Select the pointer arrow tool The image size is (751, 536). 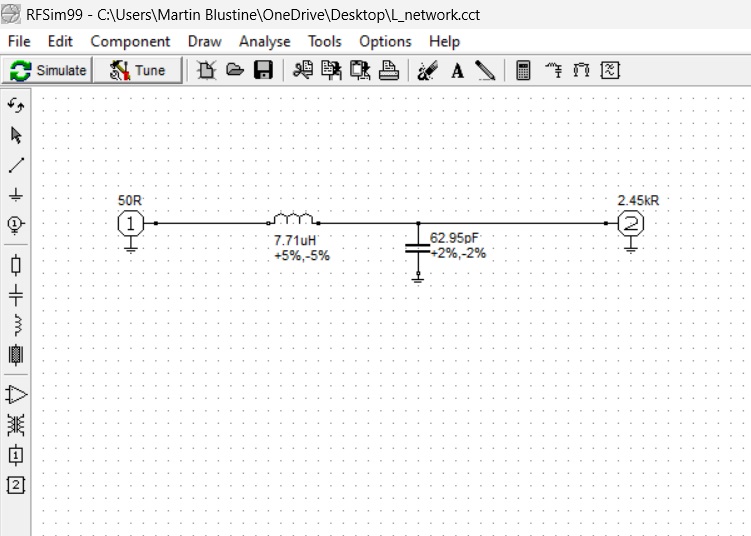(16, 135)
